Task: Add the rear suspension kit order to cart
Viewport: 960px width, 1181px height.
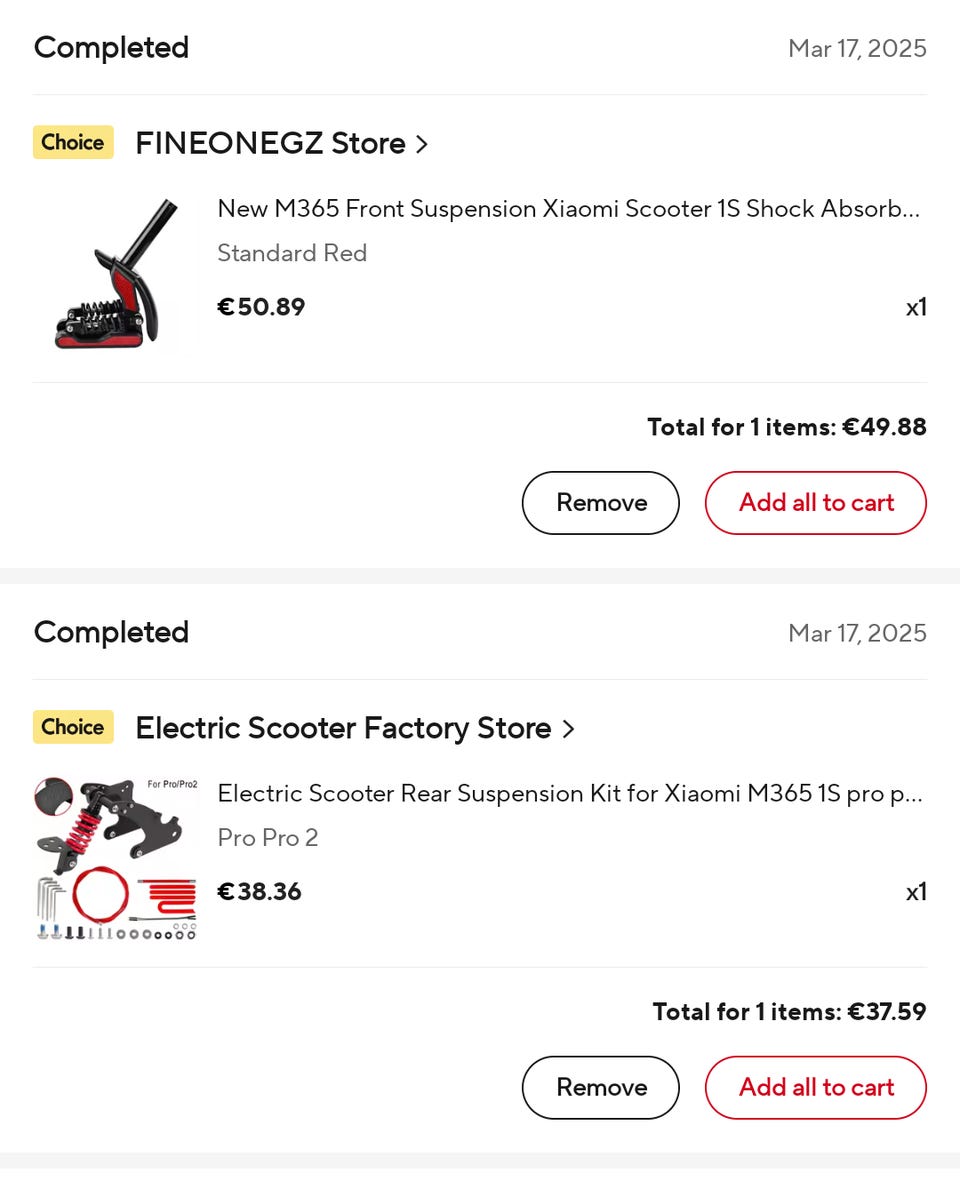Action: click(x=816, y=1087)
